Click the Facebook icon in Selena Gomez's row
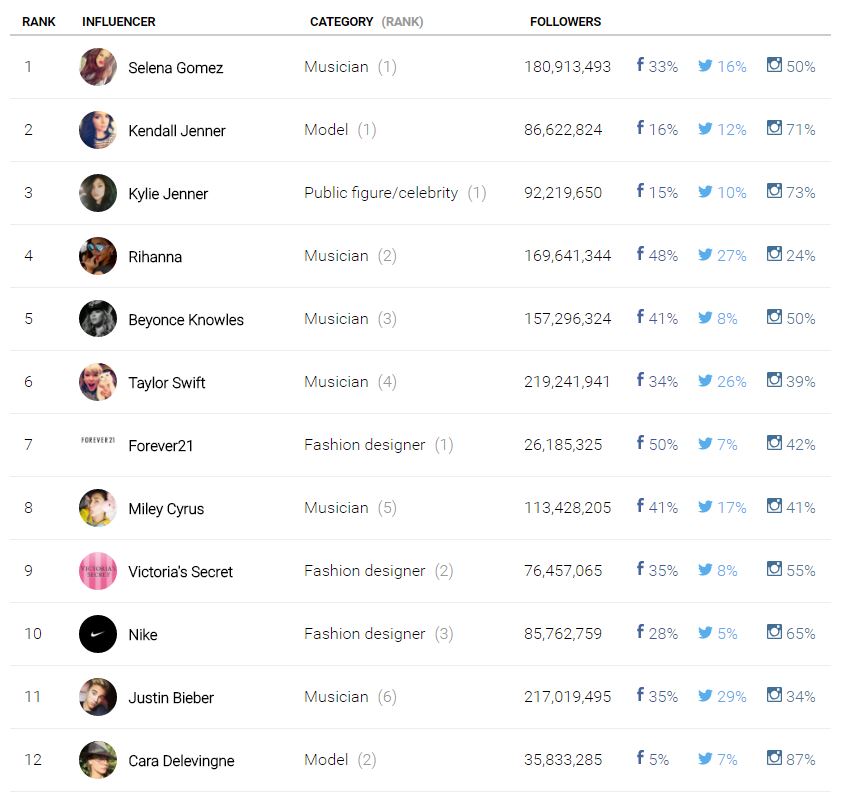 (x=640, y=66)
